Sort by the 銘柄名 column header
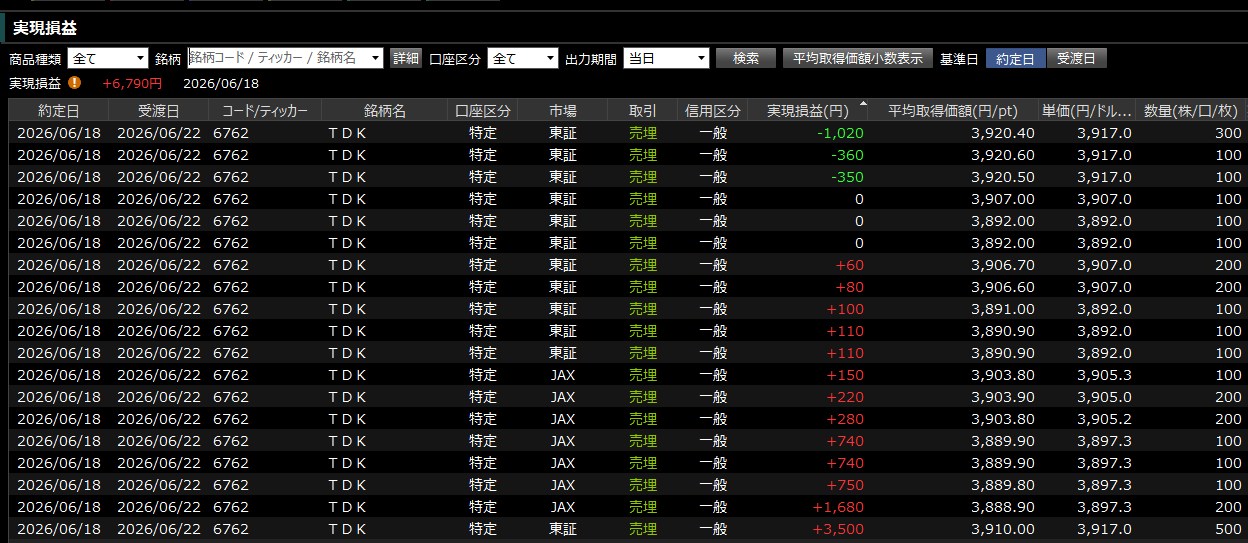Screen dimensions: 1248x543 pos(385,110)
